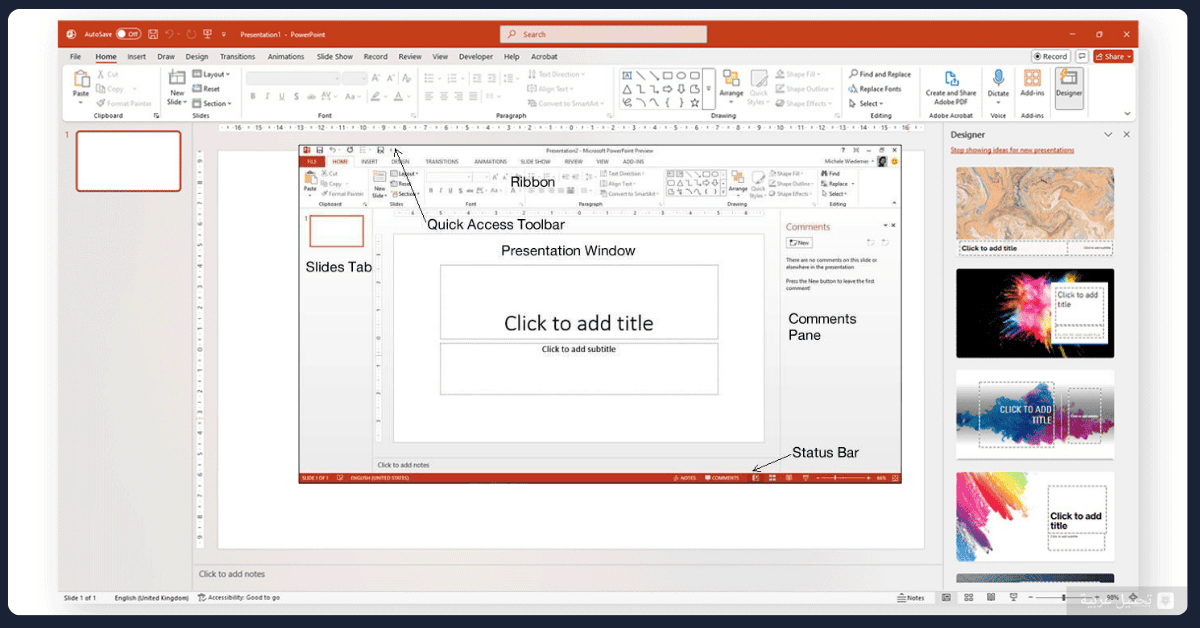Increase font size with the larger A icon
Screen dimensions: 1200x628
pyautogui.click(x=376, y=77)
